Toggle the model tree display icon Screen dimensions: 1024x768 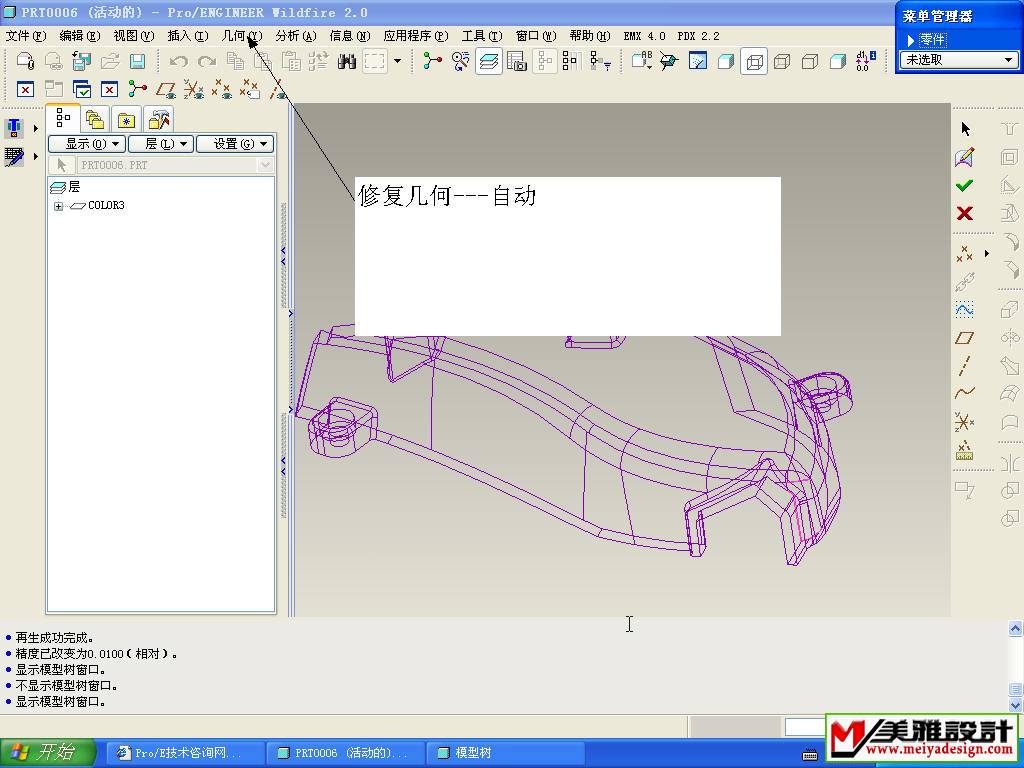pyautogui.click(x=544, y=61)
